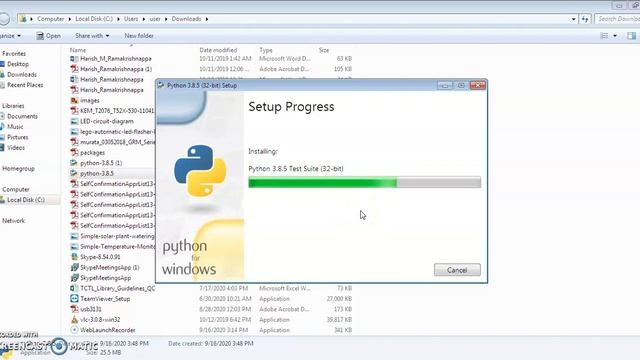Viewport: 640px width, 360px height.
Task: Open the view options dropdown arrow
Action: click(615, 36)
